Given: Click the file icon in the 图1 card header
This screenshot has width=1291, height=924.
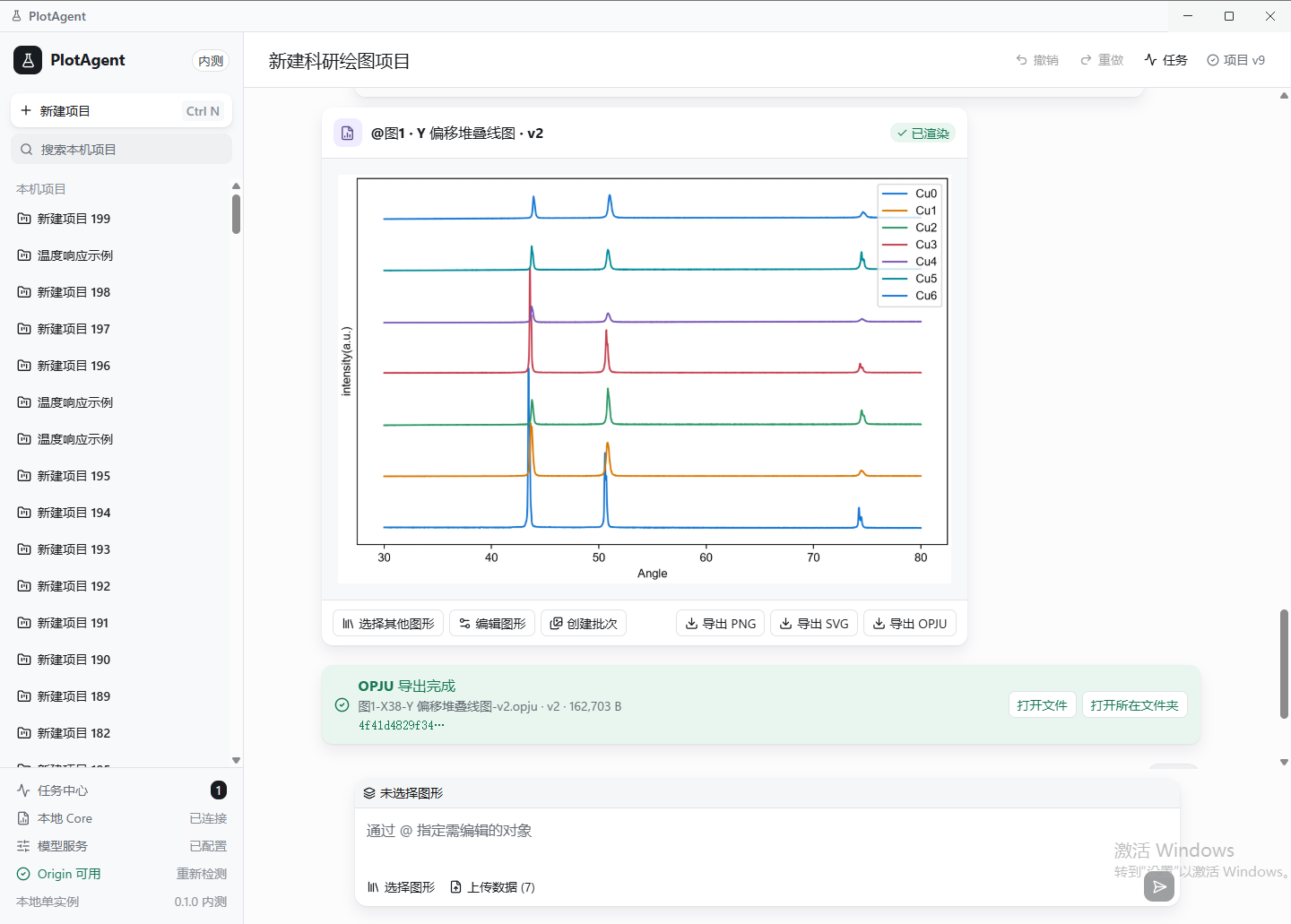Looking at the screenshot, I should [x=348, y=133].
